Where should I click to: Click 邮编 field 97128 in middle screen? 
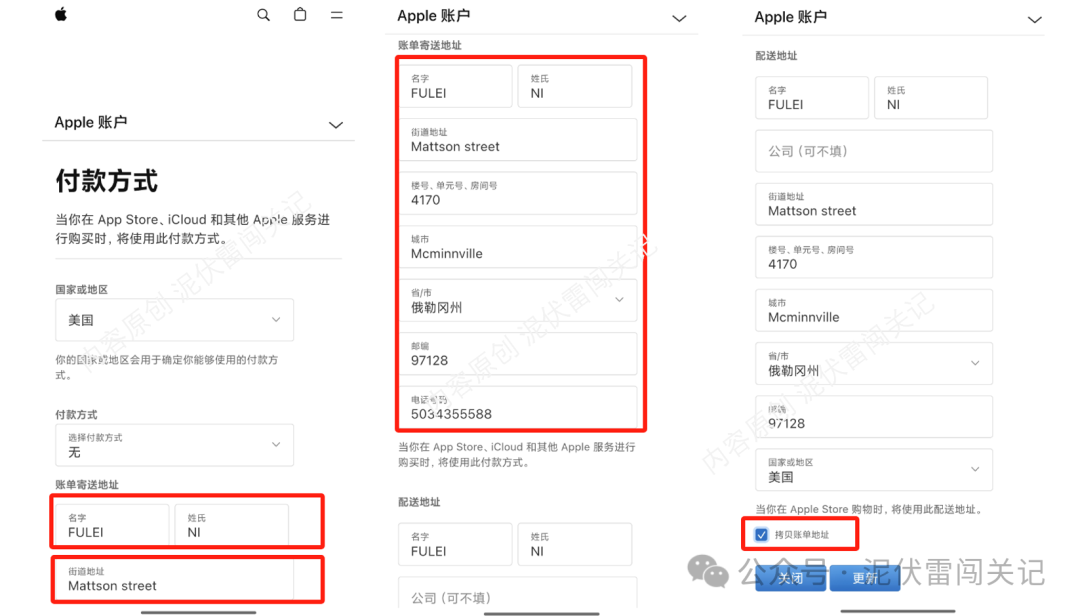518,354
